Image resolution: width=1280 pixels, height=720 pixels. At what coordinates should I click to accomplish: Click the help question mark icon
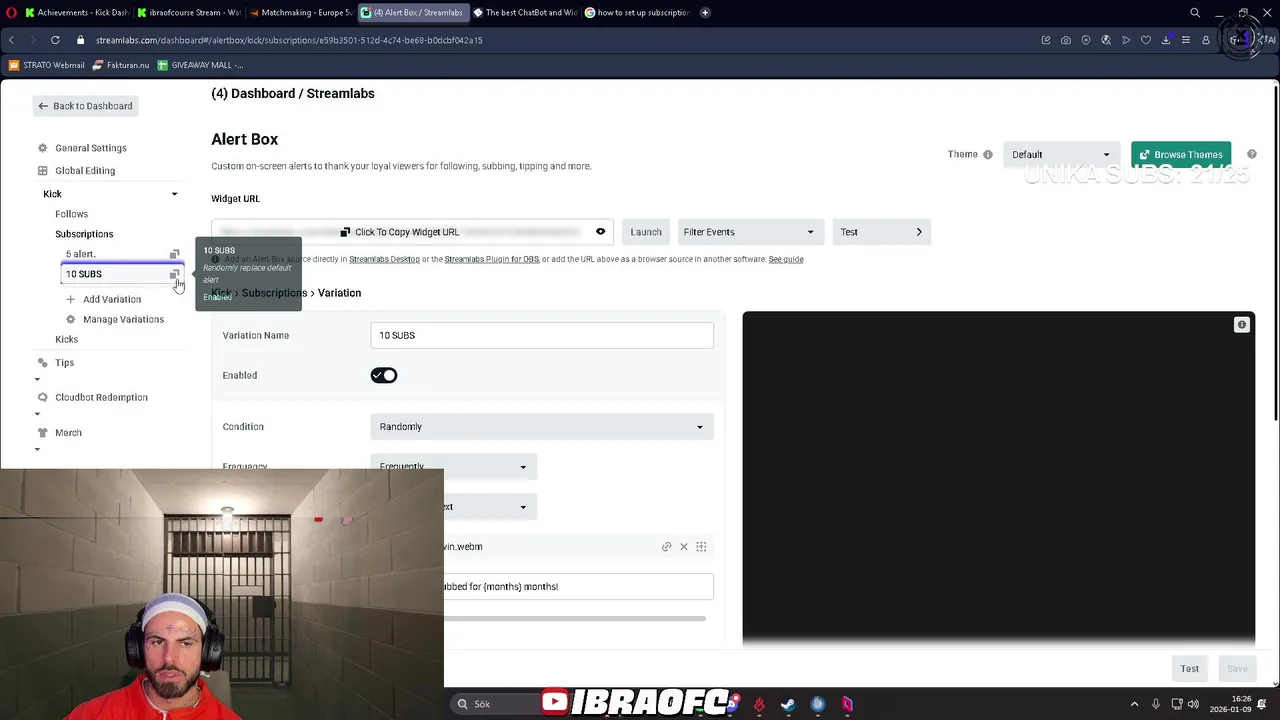(x=1252, y=155)
